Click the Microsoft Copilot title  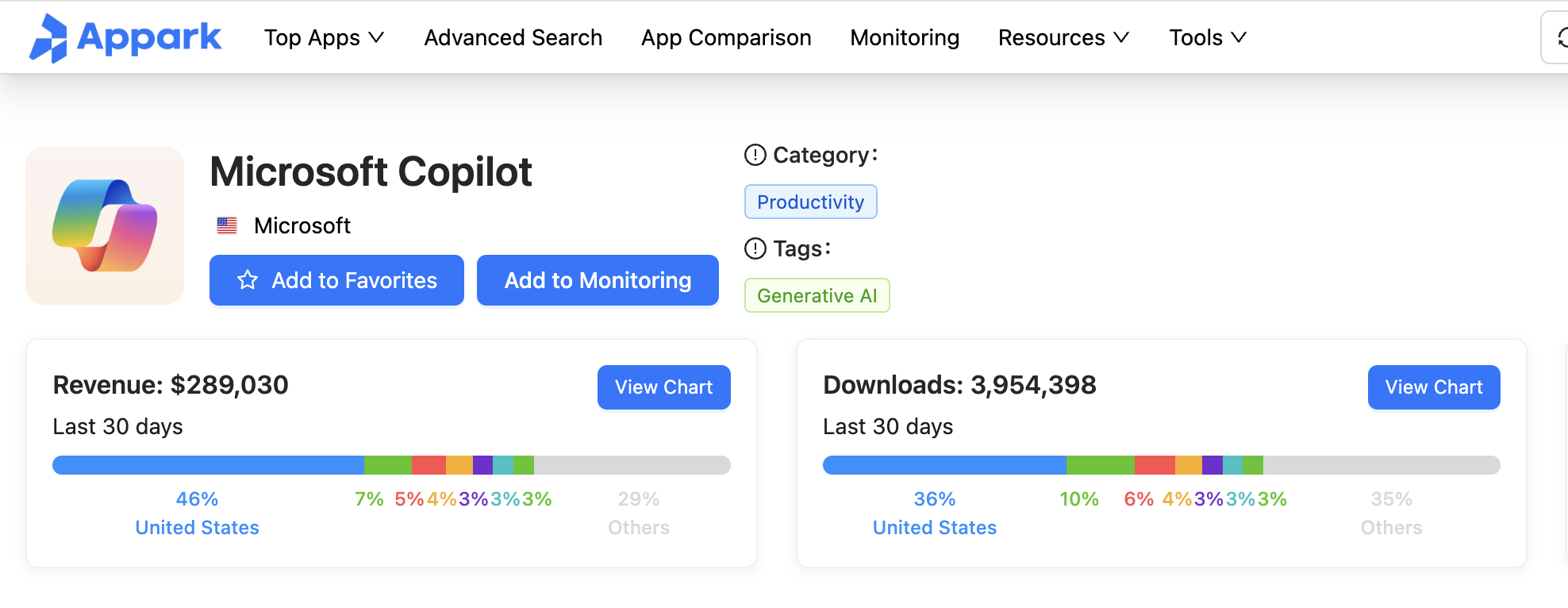[x=371, y=171]
